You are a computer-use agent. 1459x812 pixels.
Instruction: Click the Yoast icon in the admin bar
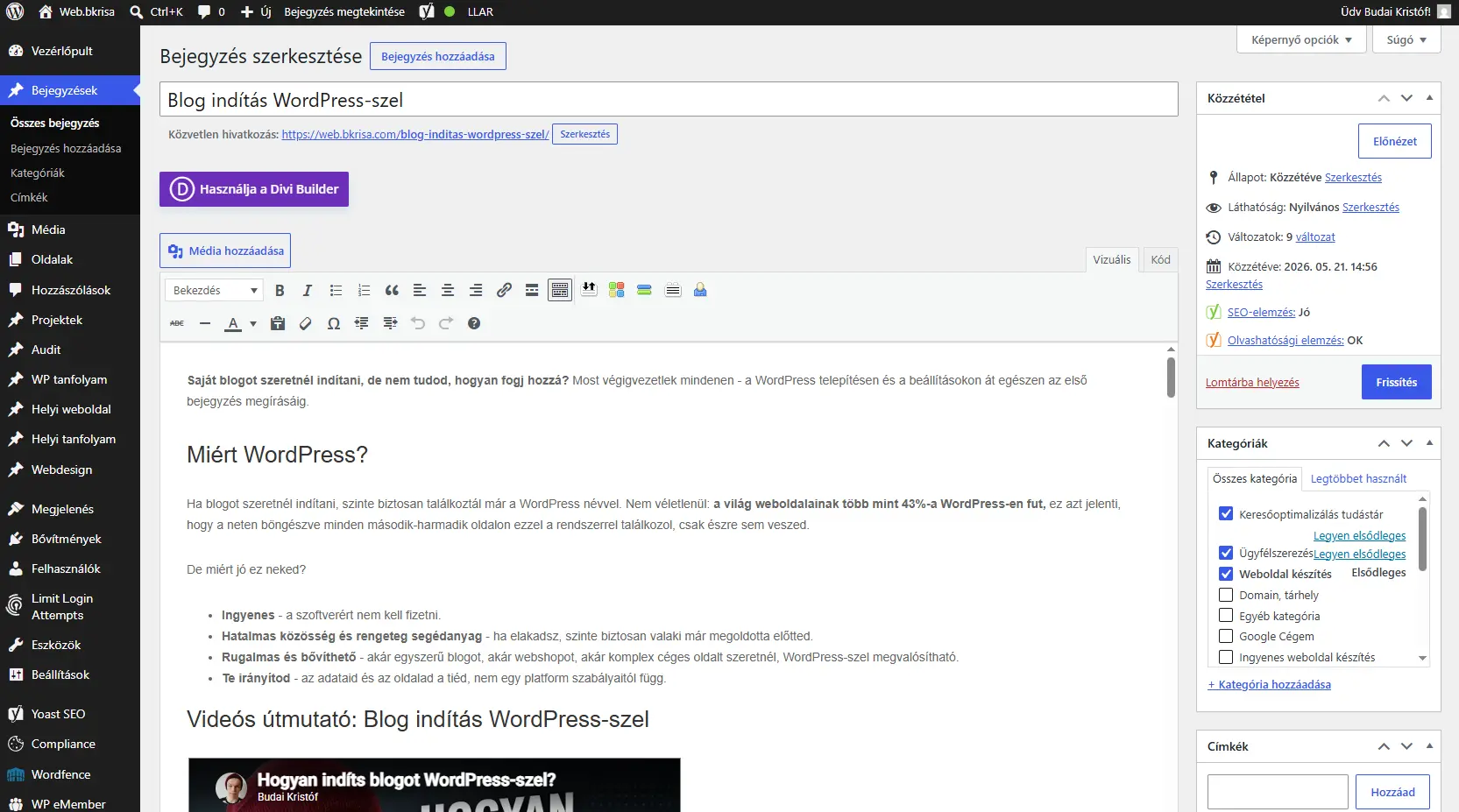coord(427,12)
